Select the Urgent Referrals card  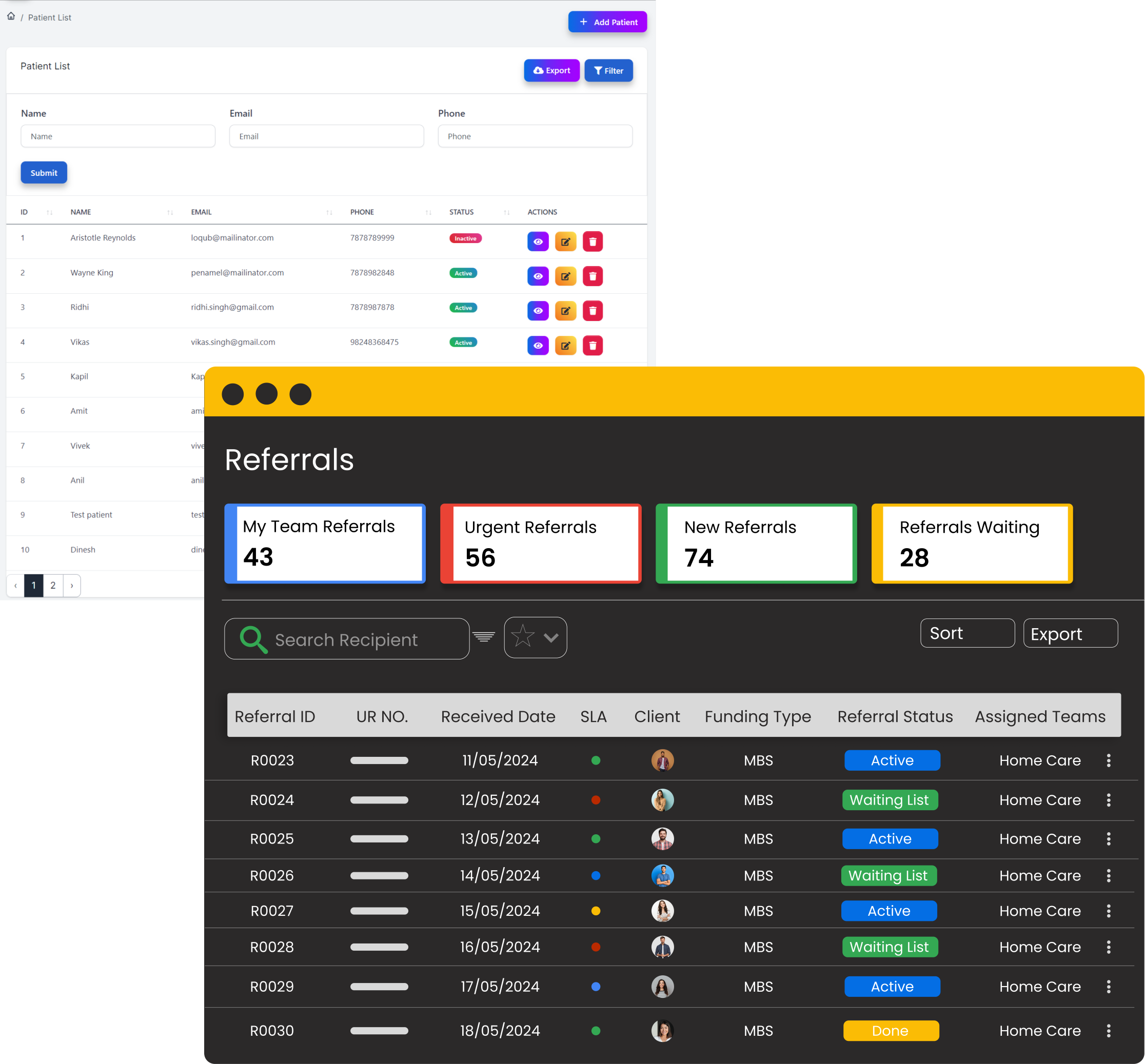coord(540,544)
